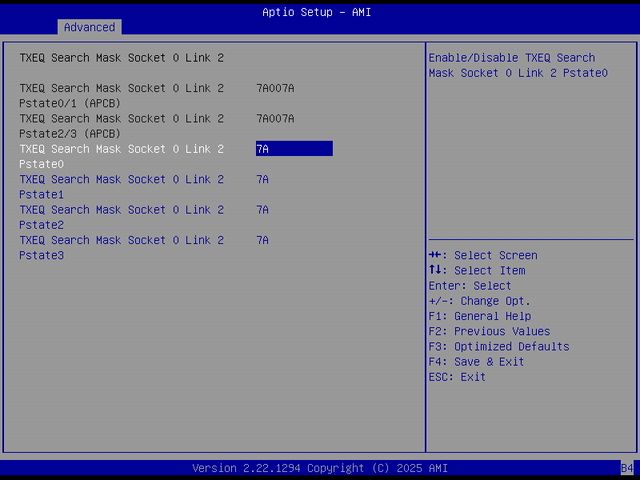
Task: Click the 'Select Screen' key hint
Action: point(483,255)
